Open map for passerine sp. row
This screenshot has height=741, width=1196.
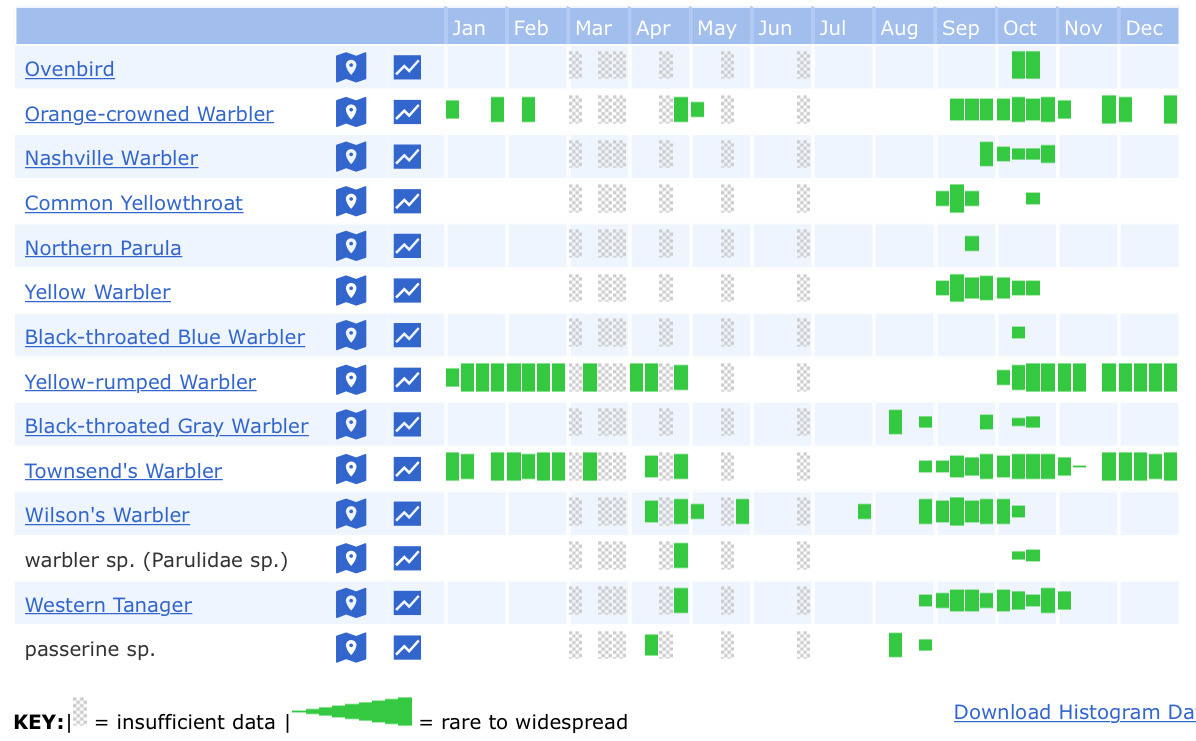point(351,648)
